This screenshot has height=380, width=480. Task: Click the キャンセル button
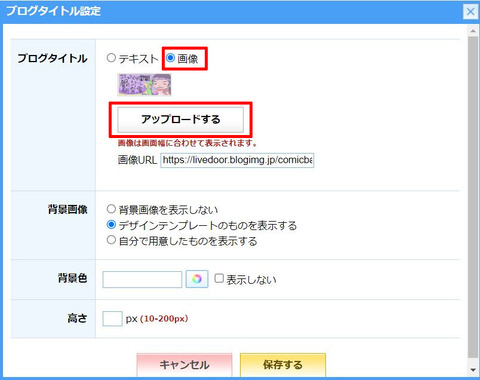click(x=184, y=365)
